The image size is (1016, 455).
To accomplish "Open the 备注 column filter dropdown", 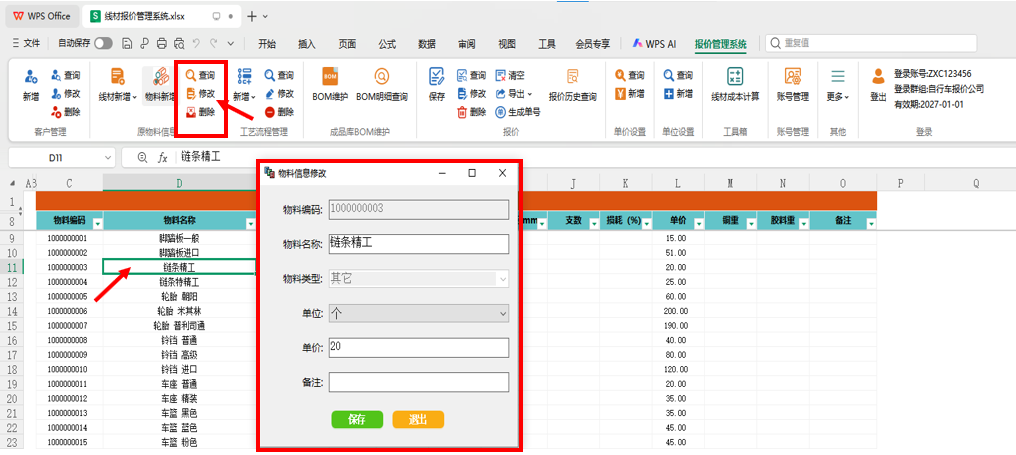I will pyautogui.click(x=871, y=223).
